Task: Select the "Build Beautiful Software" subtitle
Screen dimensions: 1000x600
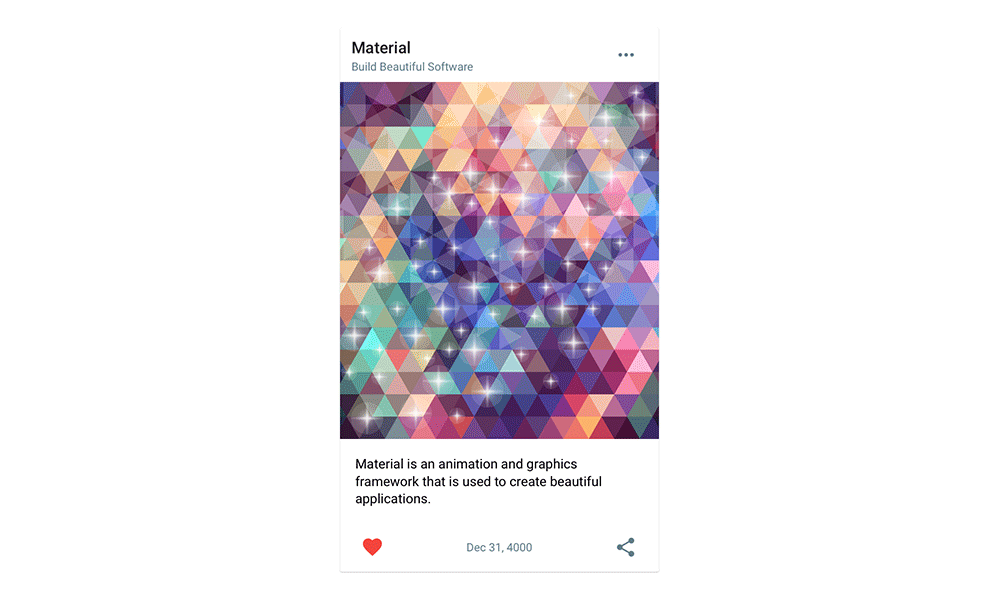Action: click(412, 67)
